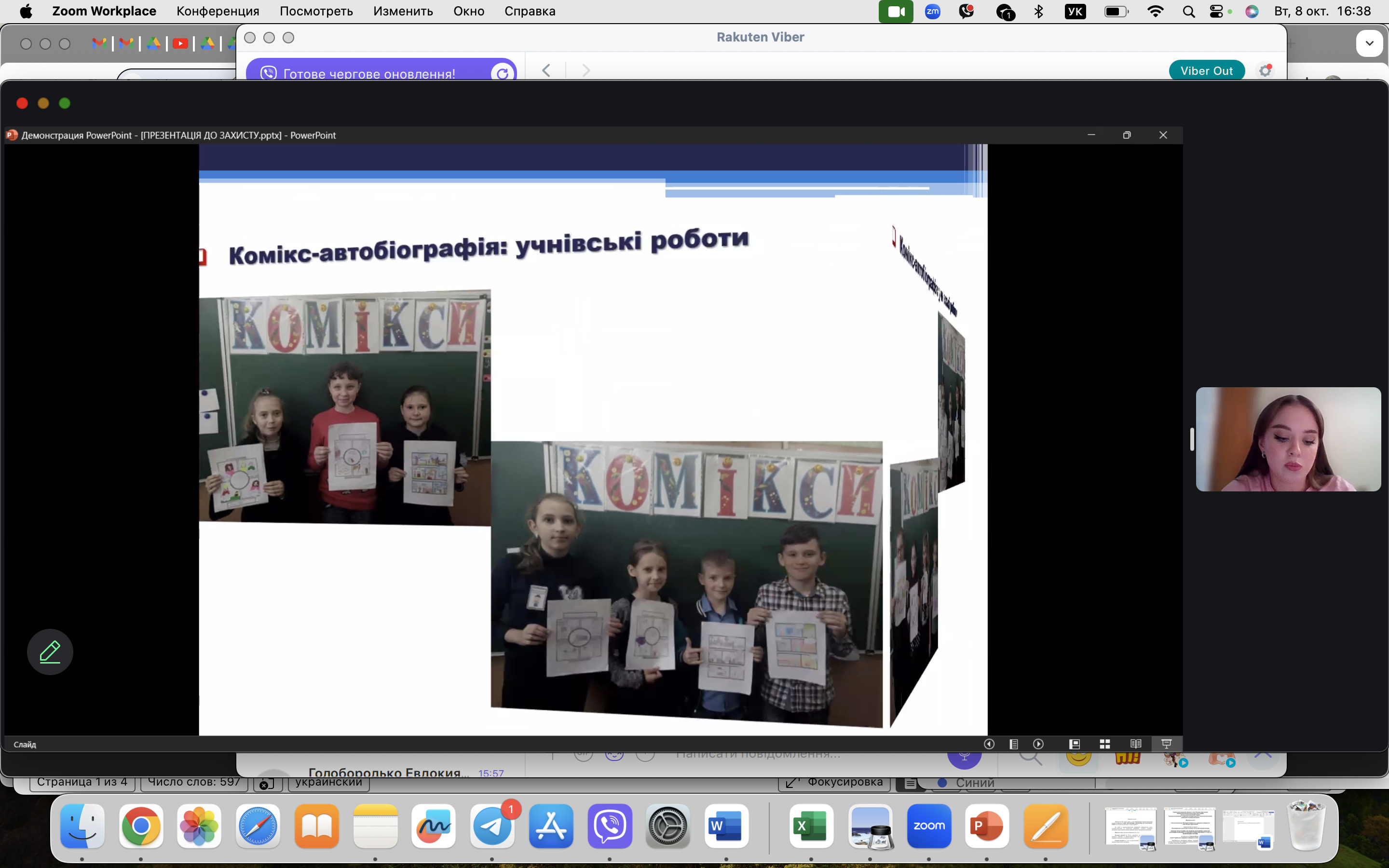Viewport: 1389px width, 868px height.
Task: Open the Посмотреть menu
Action: tap(316, 12)
